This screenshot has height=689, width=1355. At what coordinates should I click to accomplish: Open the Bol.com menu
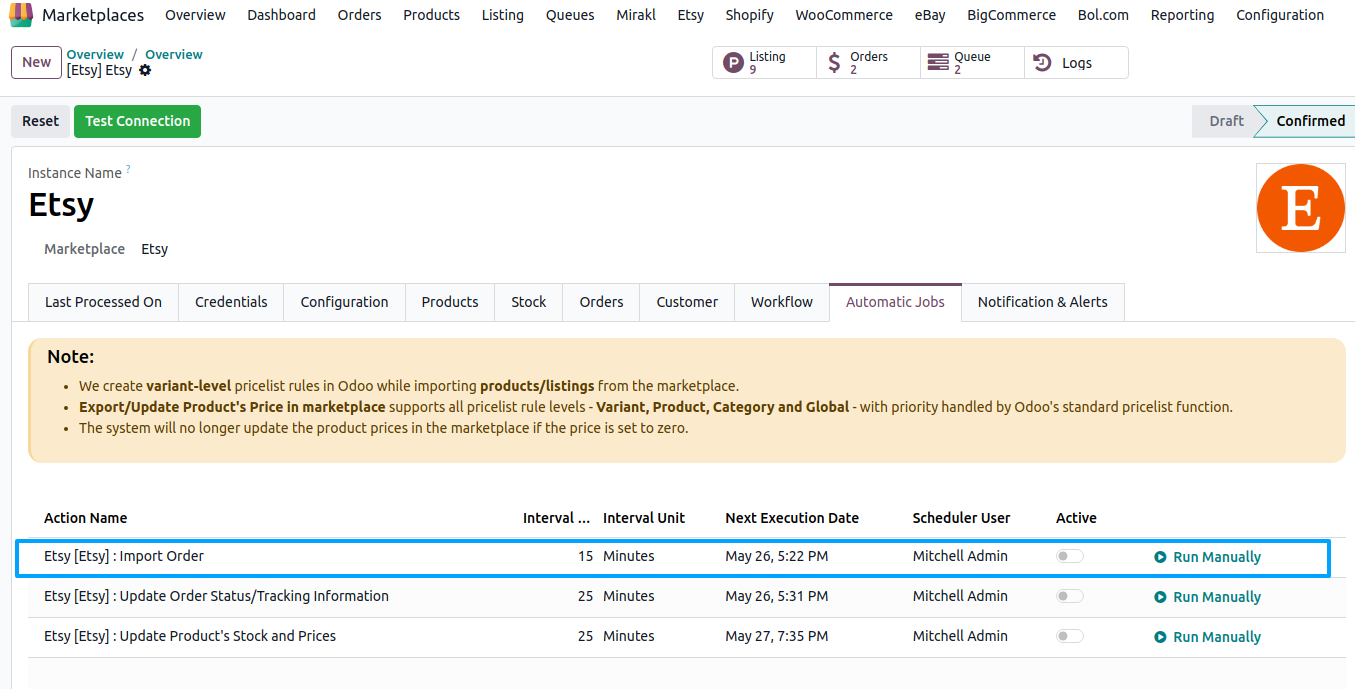point(1103,15)
